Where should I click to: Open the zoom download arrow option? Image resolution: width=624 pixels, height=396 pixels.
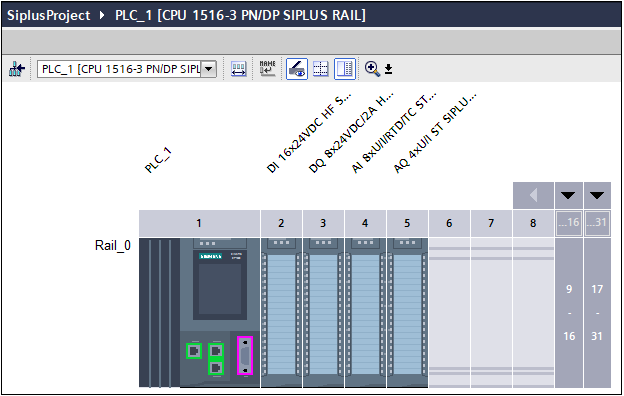(x=388, y=69)
